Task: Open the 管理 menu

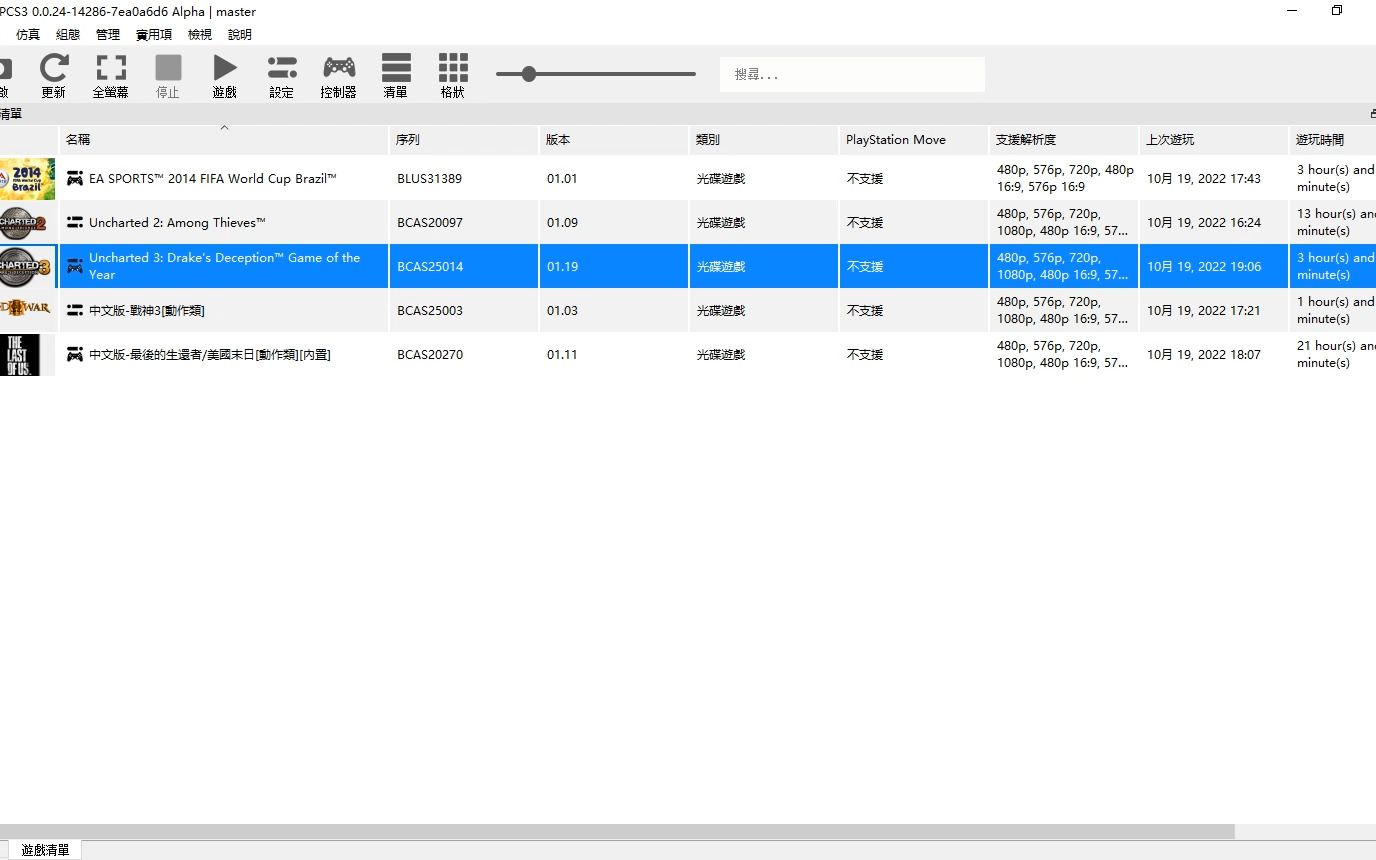Action: pos(108,34)
